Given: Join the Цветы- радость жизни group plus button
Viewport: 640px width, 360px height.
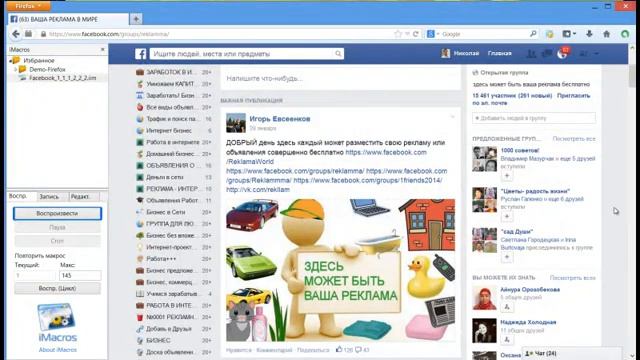Looking at the screenshot, I should [507, 216].
